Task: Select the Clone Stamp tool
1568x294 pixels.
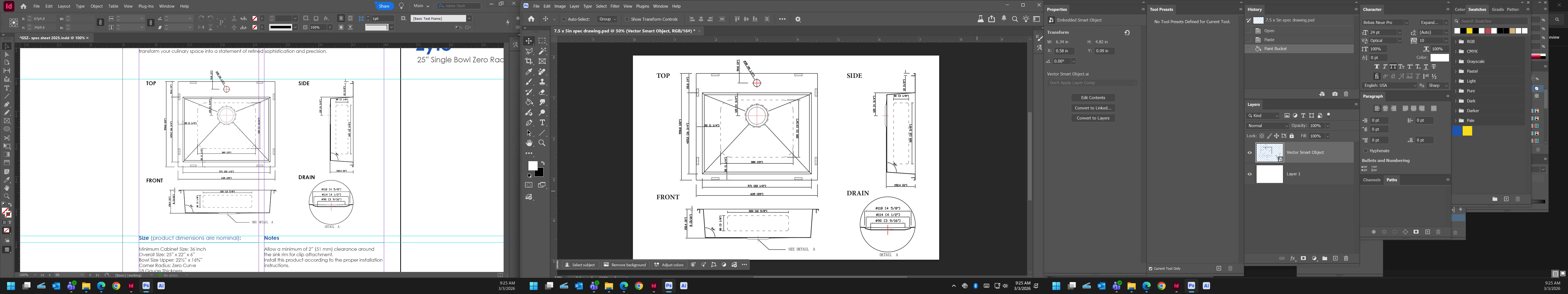Action: (x=542, y=82)
